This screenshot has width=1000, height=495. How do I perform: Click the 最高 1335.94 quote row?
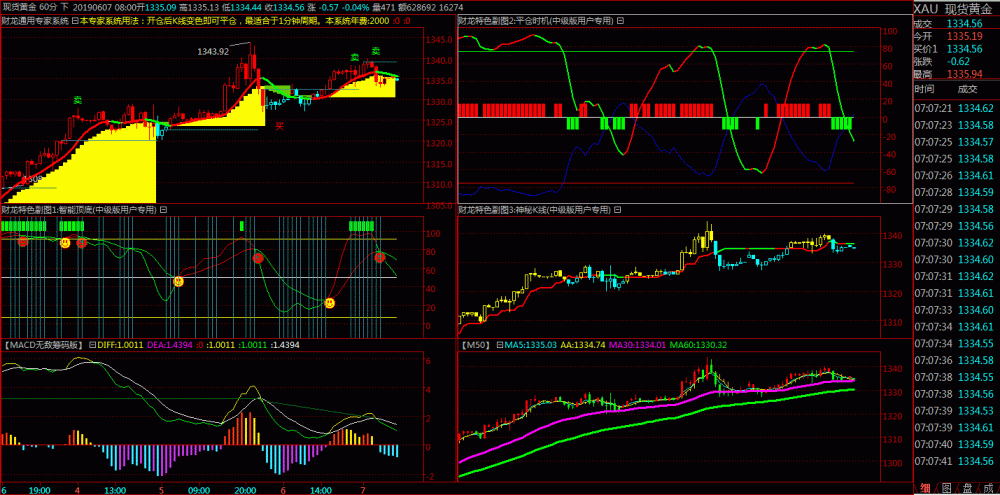pos(957,74)
